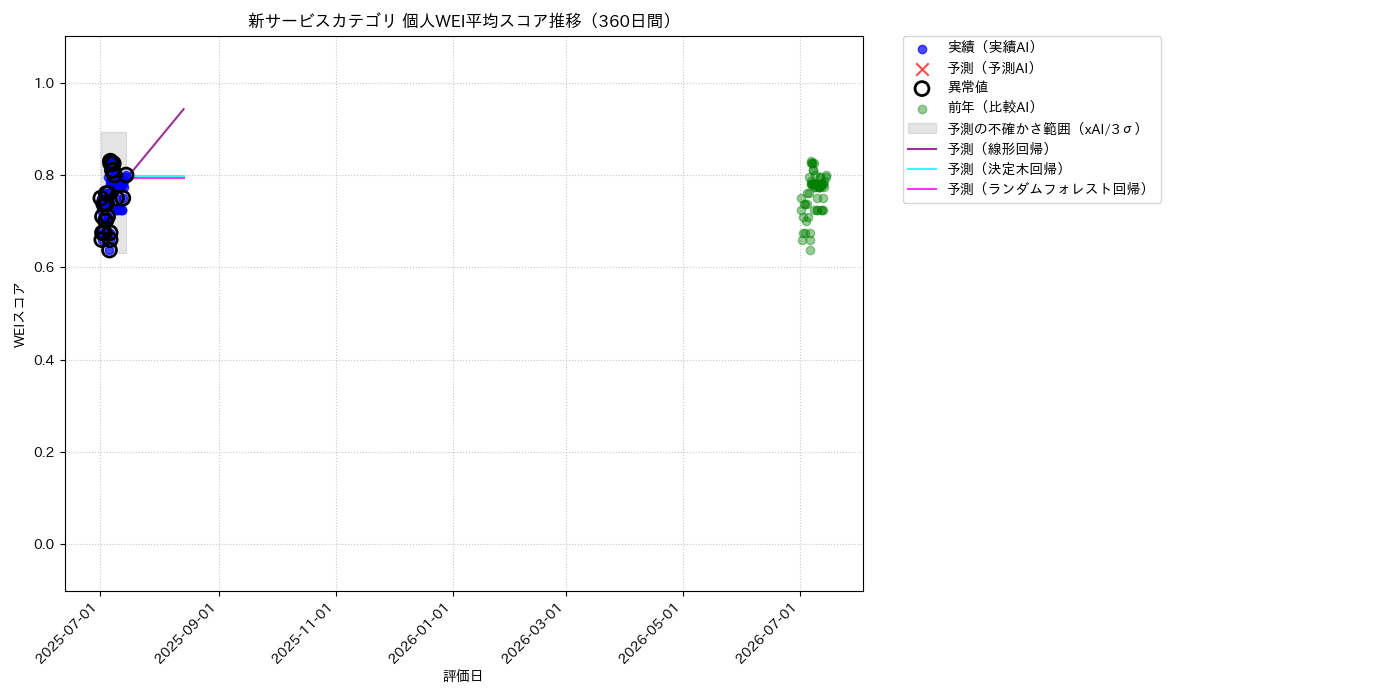
Task: Click x-axis tick 2026-03-01
Action: click(534, 632)
